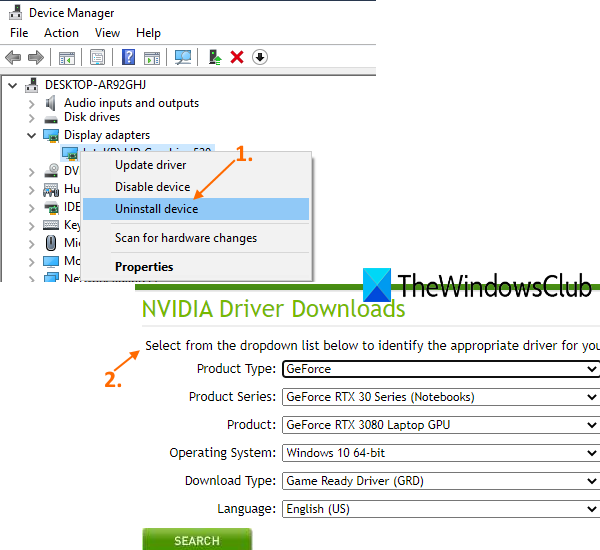Screen dimensions: 600x550
Task: Select the Display adapters label
Action: point(107,135)
